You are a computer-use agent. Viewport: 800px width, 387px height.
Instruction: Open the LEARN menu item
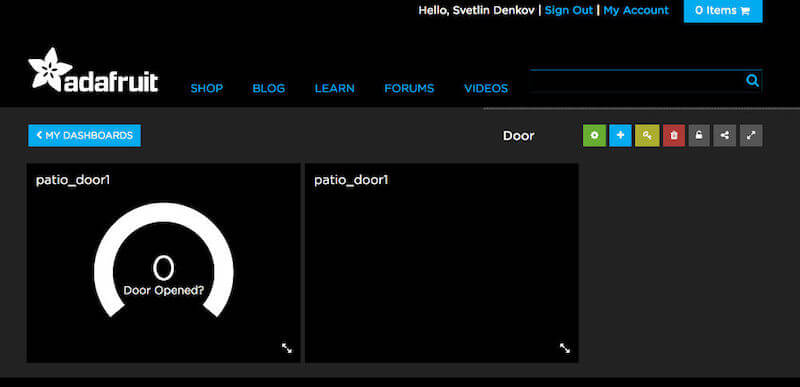335,89
